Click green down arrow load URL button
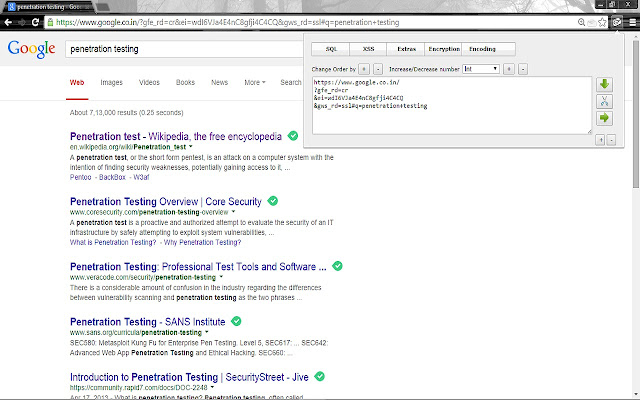 point(604,84)
